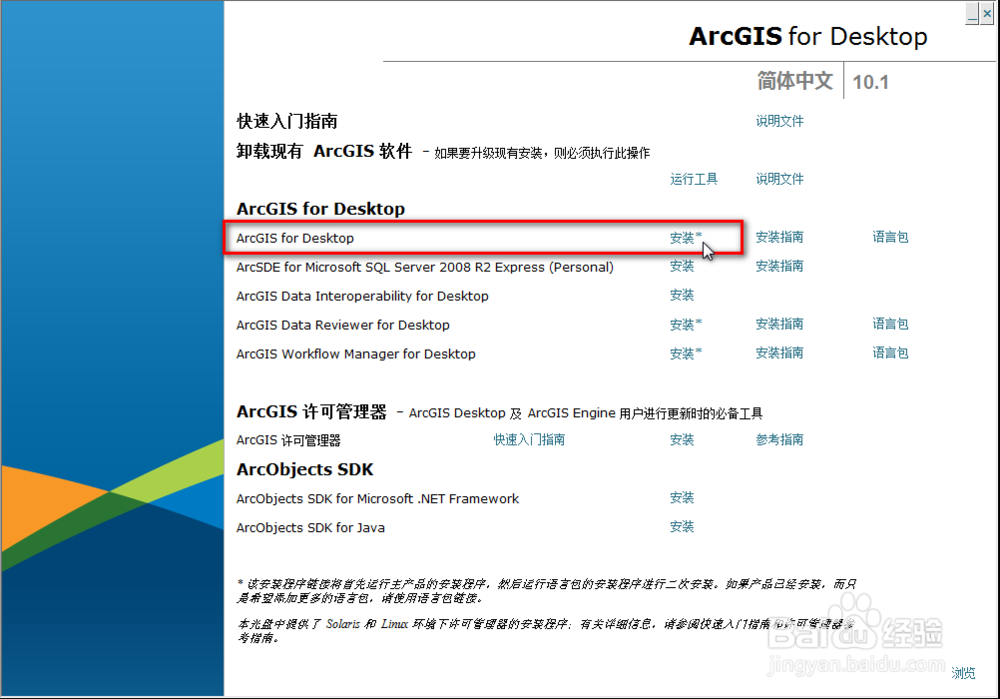
Task: Click the ArcObjects SDK section heading
Action: click(305, 469)
